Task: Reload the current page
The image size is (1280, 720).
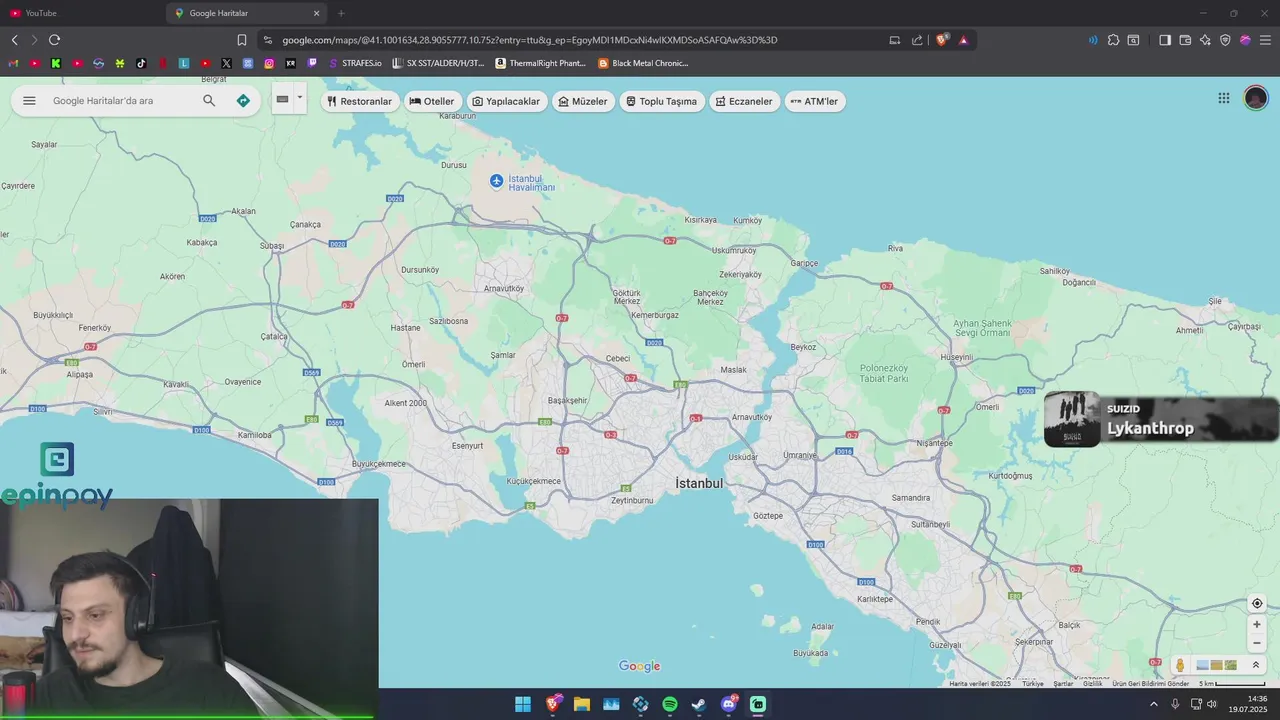Action: 54,40
